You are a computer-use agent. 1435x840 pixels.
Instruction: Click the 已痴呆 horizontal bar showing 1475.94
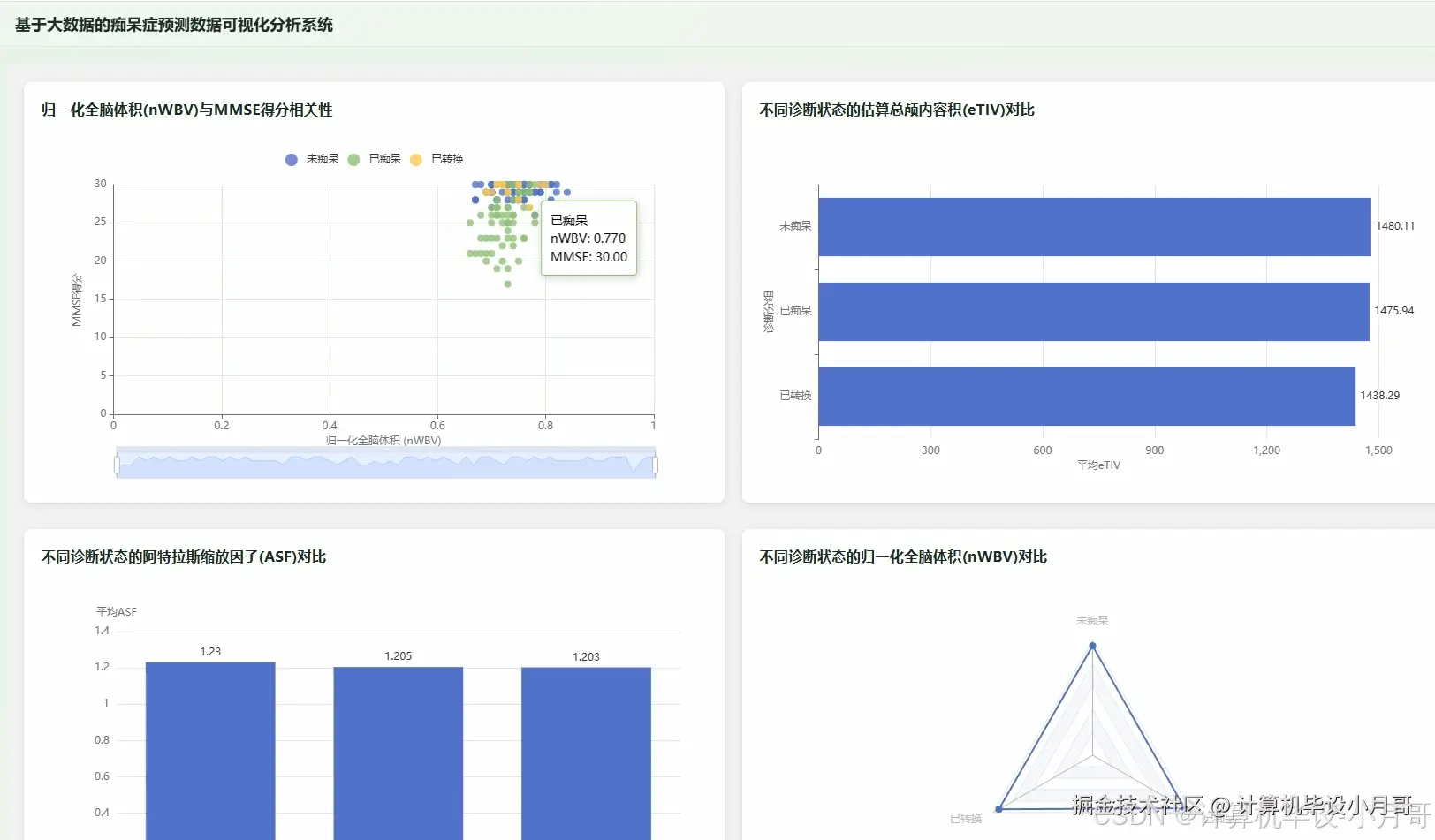[1094, 312]
